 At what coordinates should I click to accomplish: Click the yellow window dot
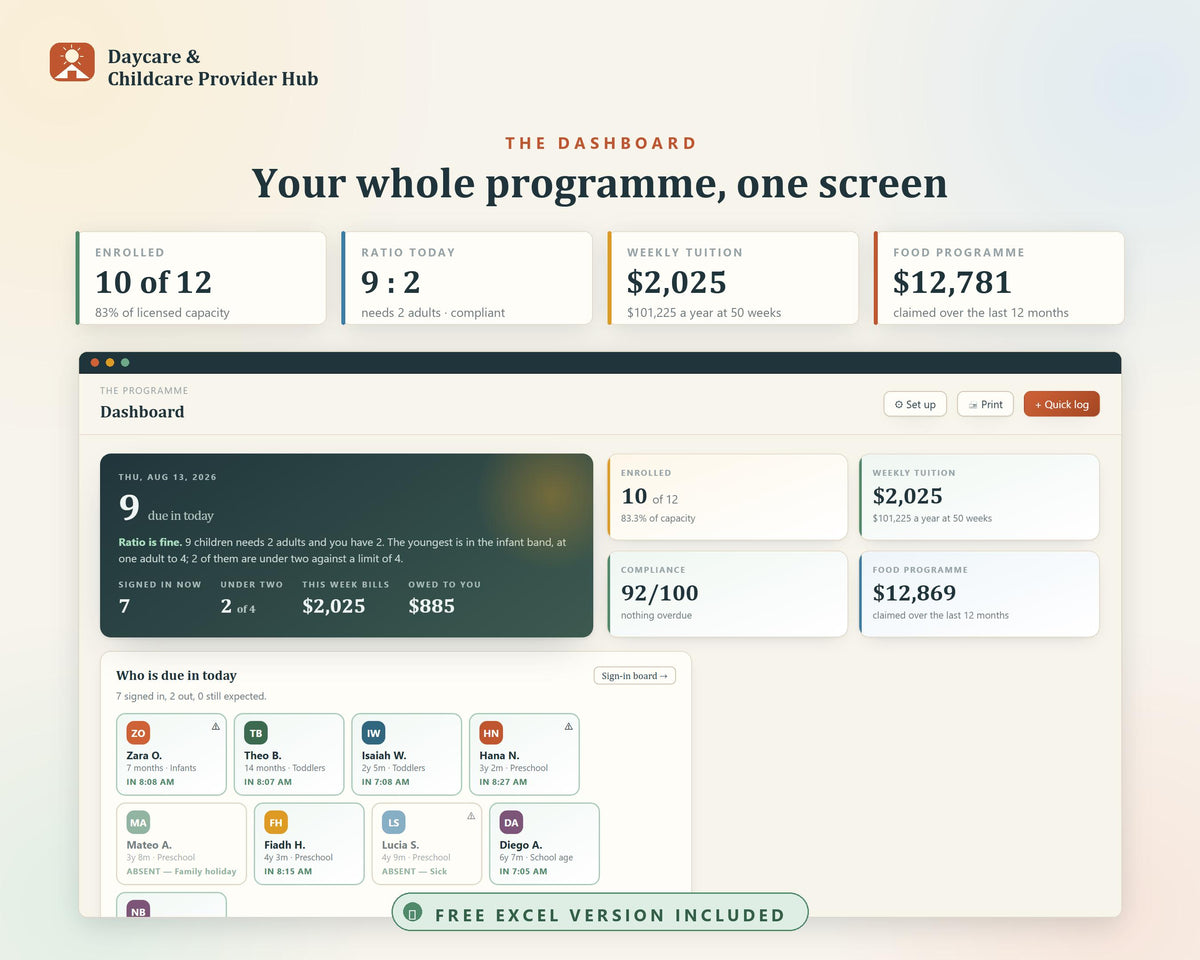(110, 362)
